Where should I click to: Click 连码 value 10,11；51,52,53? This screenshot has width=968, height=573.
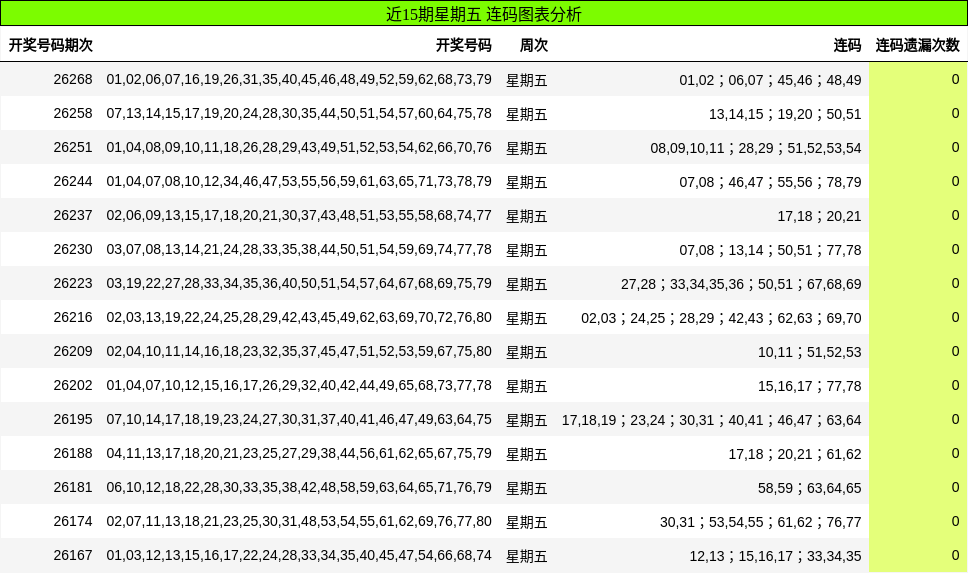point(809,352)
